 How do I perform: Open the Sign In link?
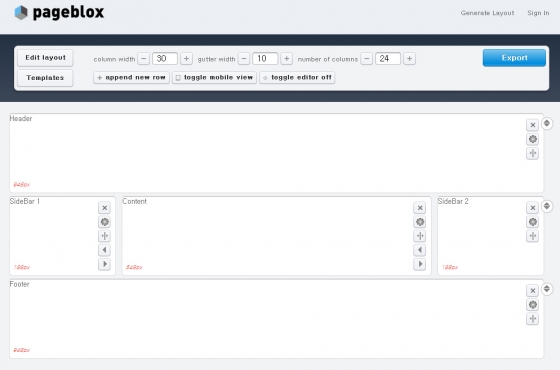click(538, 13)
